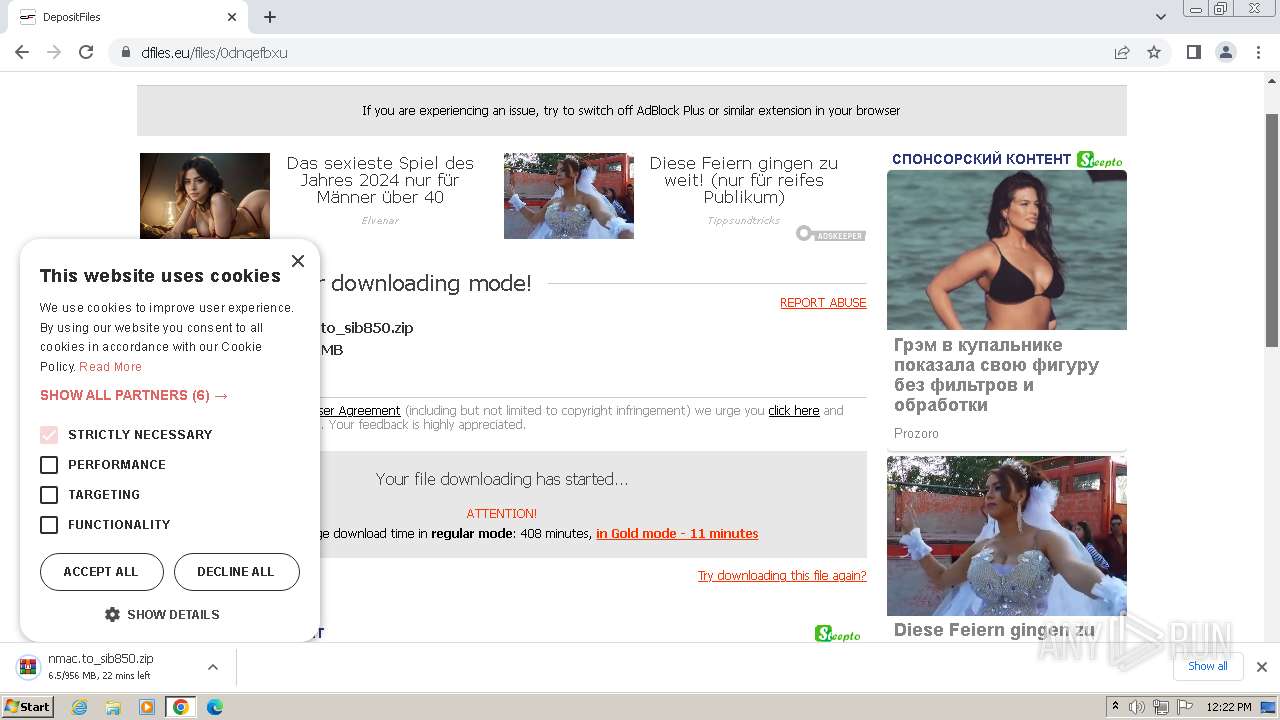The width and height of the screenshot is (1280, 720).
Task: View site info lock icon
Action: (x=125, y=52)
